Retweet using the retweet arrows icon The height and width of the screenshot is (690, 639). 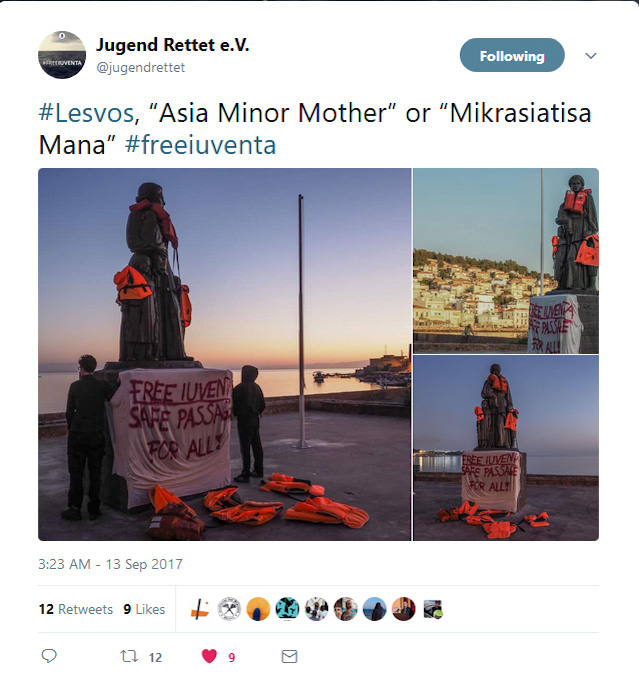coord(129,656)
